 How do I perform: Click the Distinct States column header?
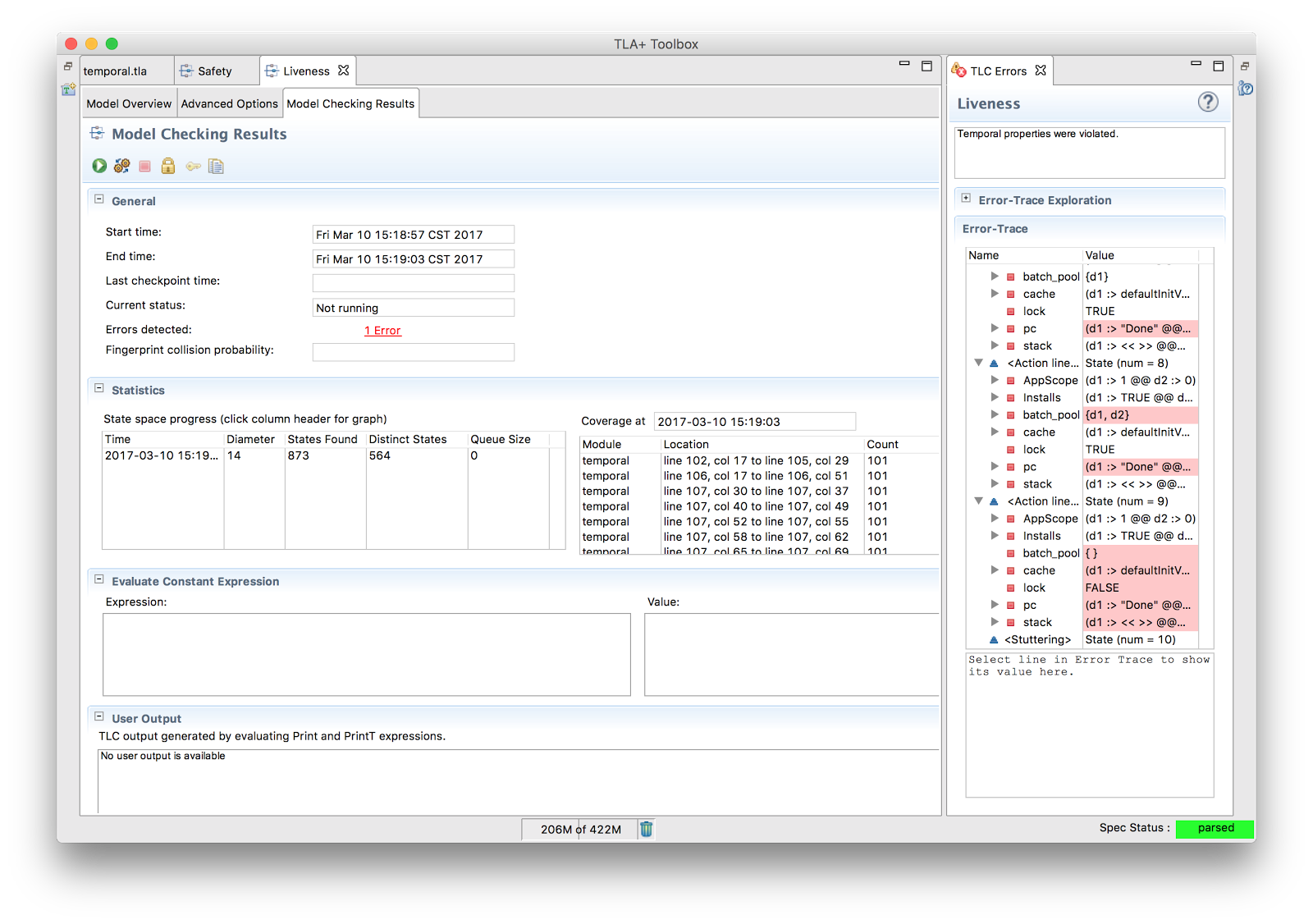coord(417,440)
